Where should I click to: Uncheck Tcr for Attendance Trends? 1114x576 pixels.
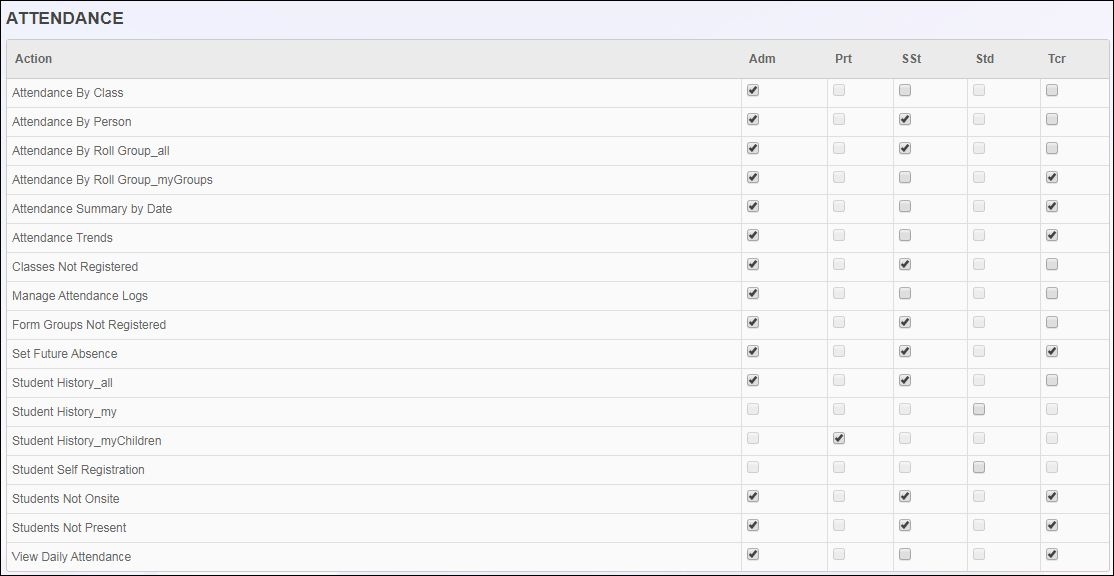pyautogui.click(x=1052, y=235)
